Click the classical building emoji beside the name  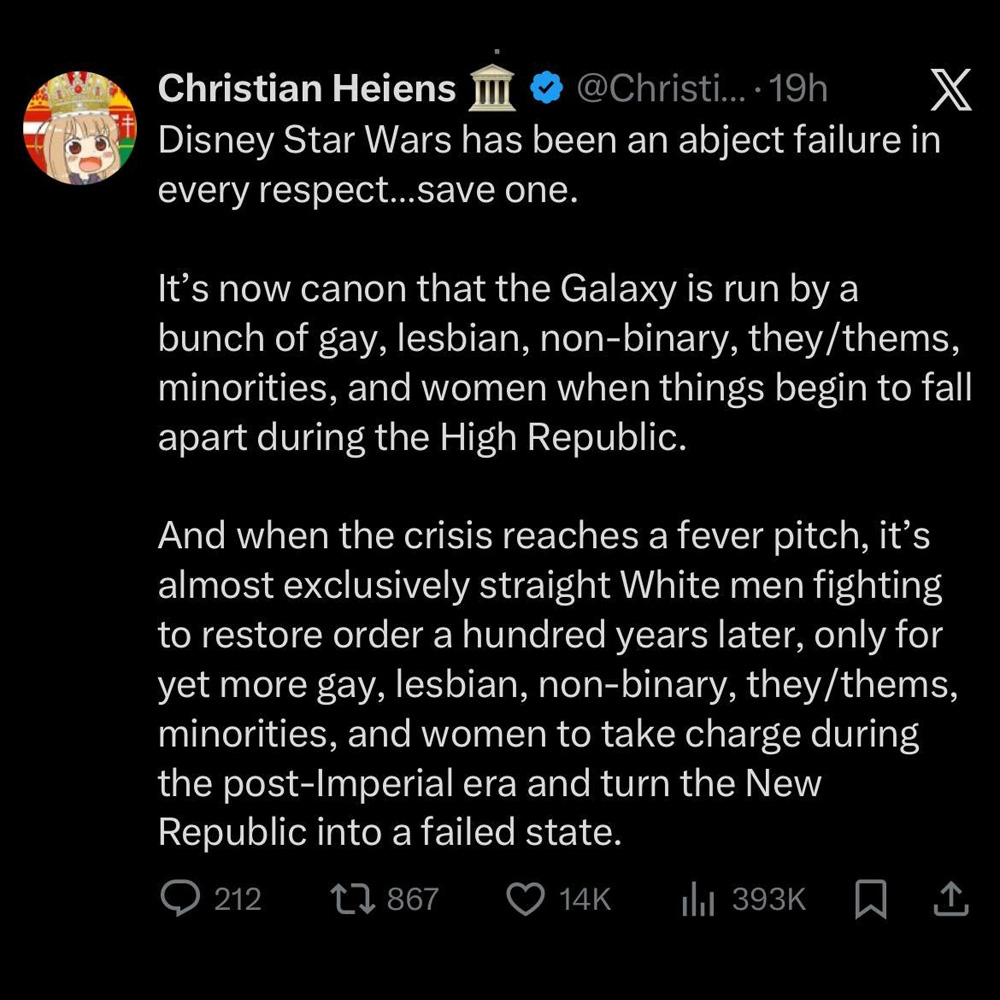pyautogui.click(x=491, y=90)
